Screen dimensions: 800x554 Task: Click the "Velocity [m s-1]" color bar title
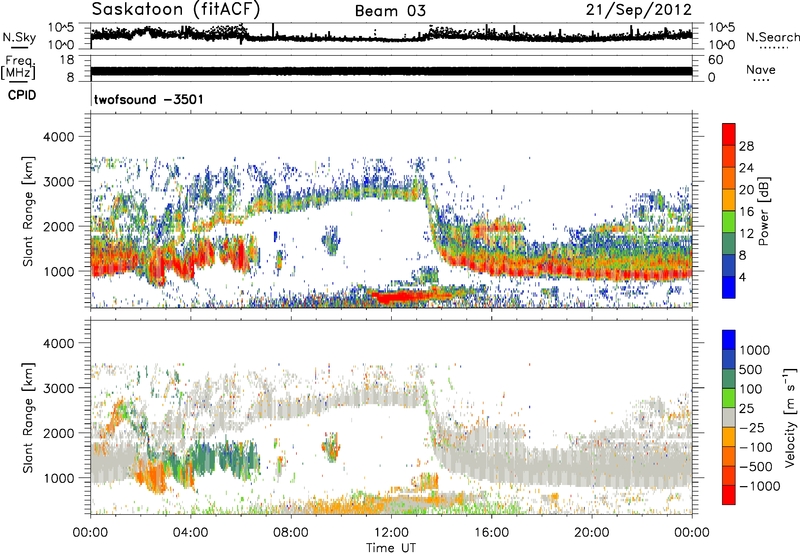point(790,417)
